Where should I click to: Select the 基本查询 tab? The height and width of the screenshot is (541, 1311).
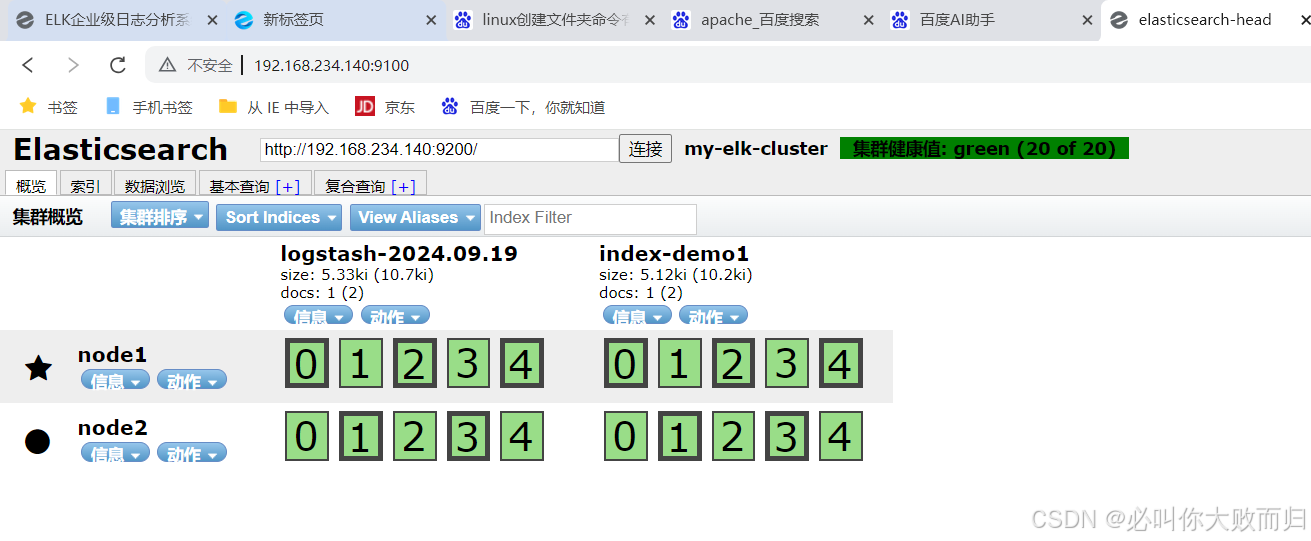239,187
